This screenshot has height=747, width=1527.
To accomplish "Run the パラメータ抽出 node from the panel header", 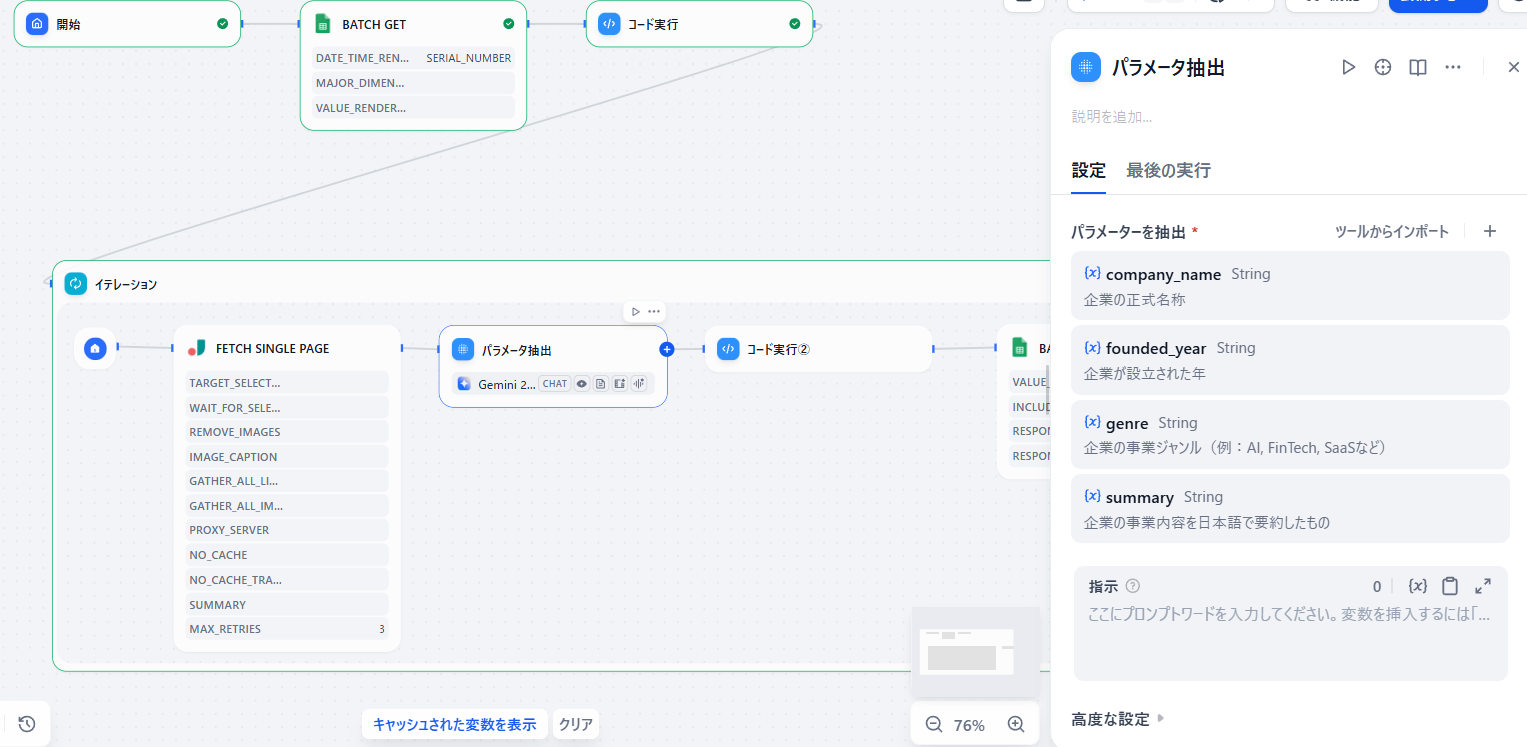I will point(1348,67).
